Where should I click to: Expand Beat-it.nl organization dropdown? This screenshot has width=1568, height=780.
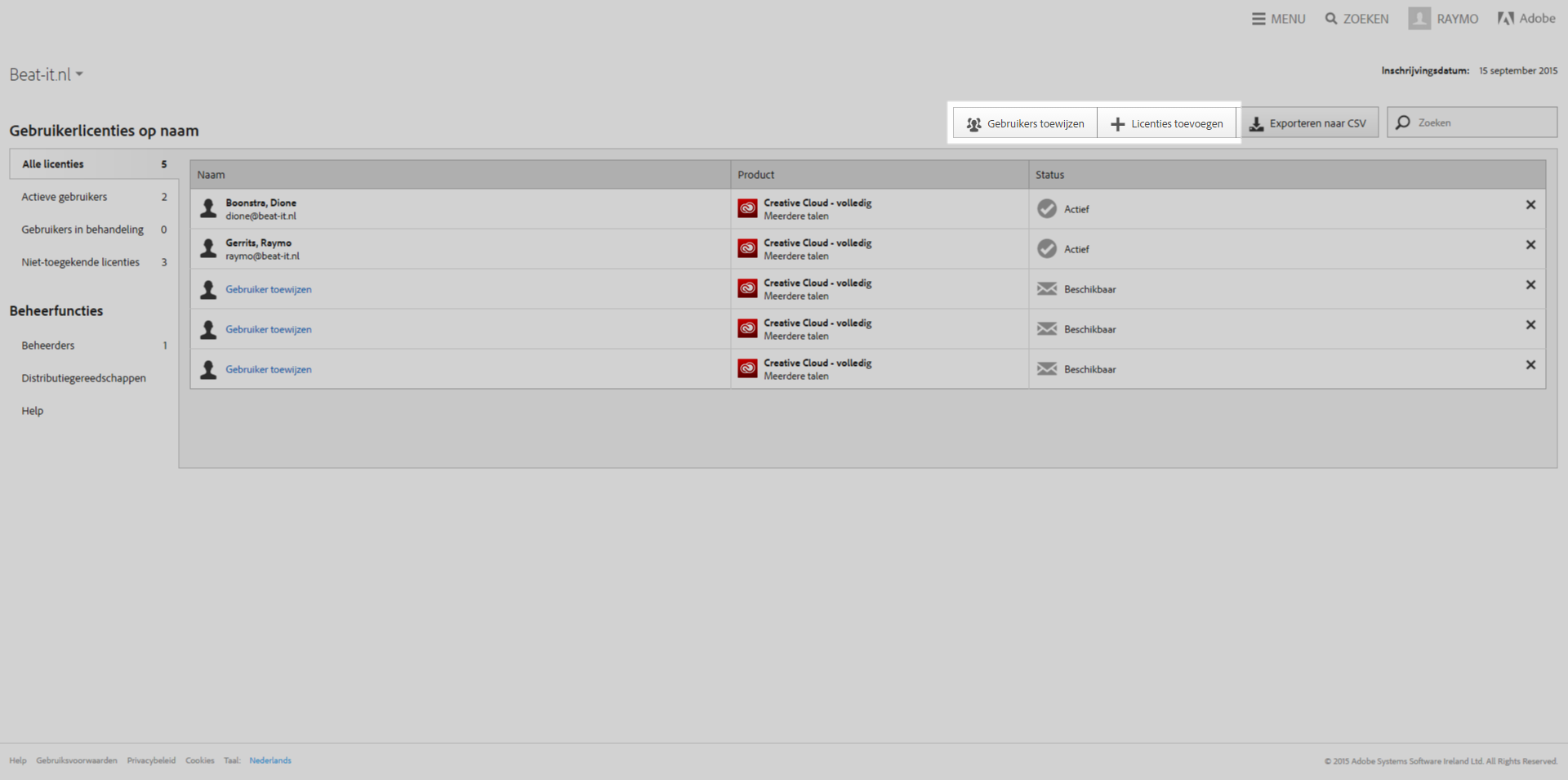(x=47, y=74)
